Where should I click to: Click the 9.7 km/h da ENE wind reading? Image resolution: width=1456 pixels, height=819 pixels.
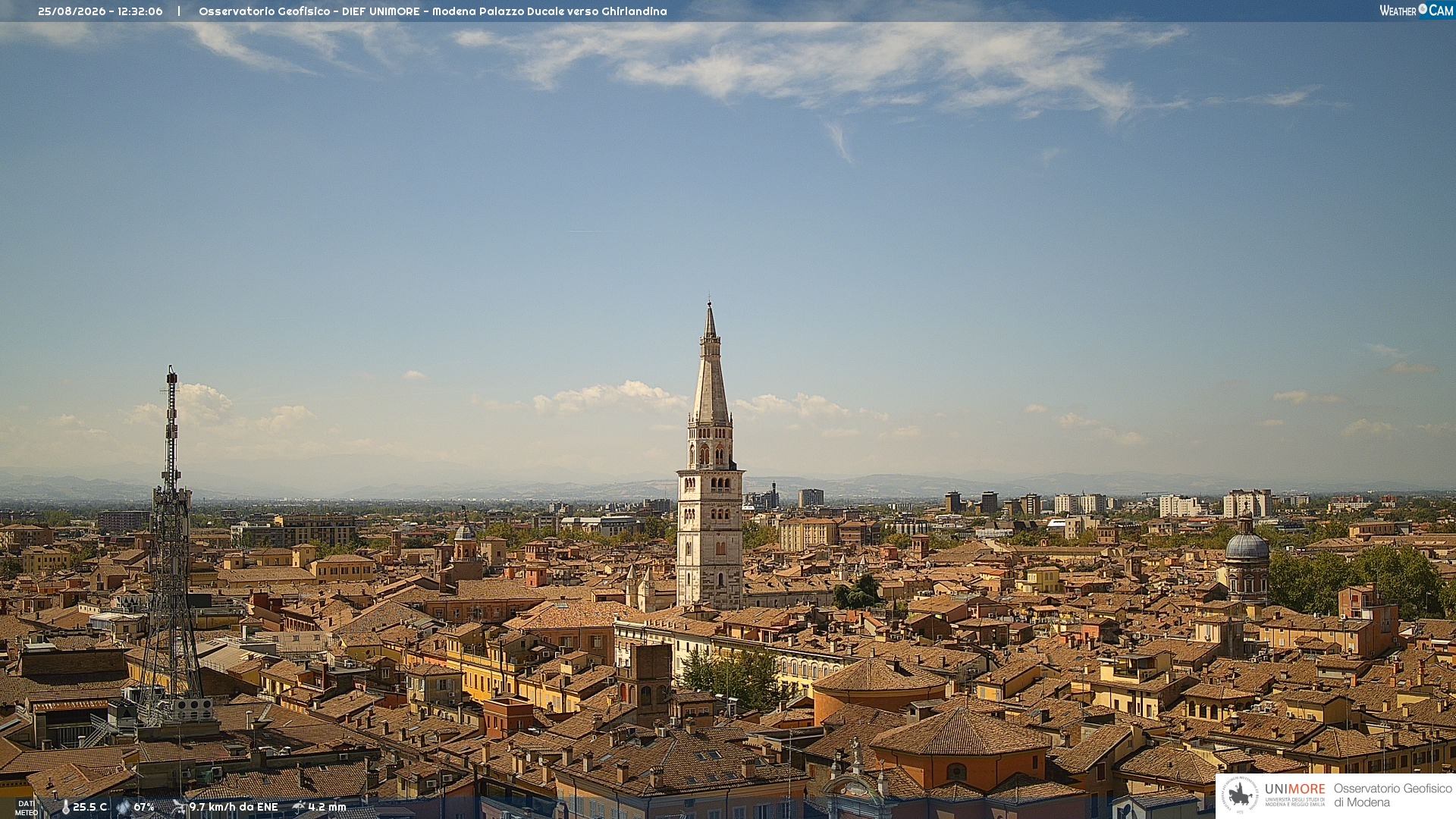point(234,807)
